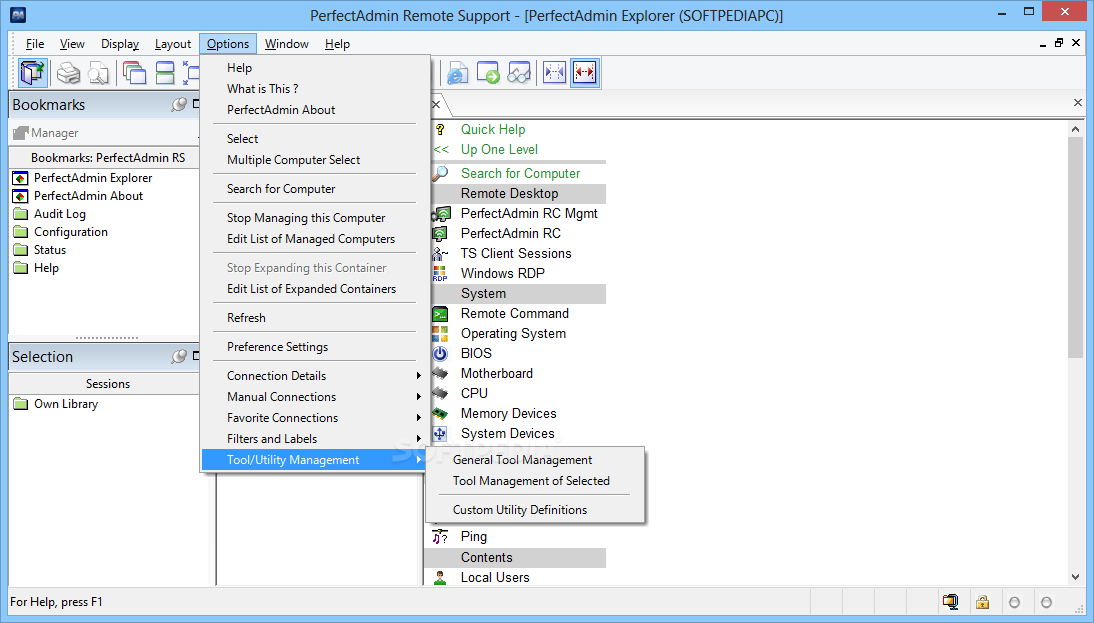The width and height of the screenshot is (1094, 623).
Task: Click the Motherboard chip icon
Action: click(440, 373)
